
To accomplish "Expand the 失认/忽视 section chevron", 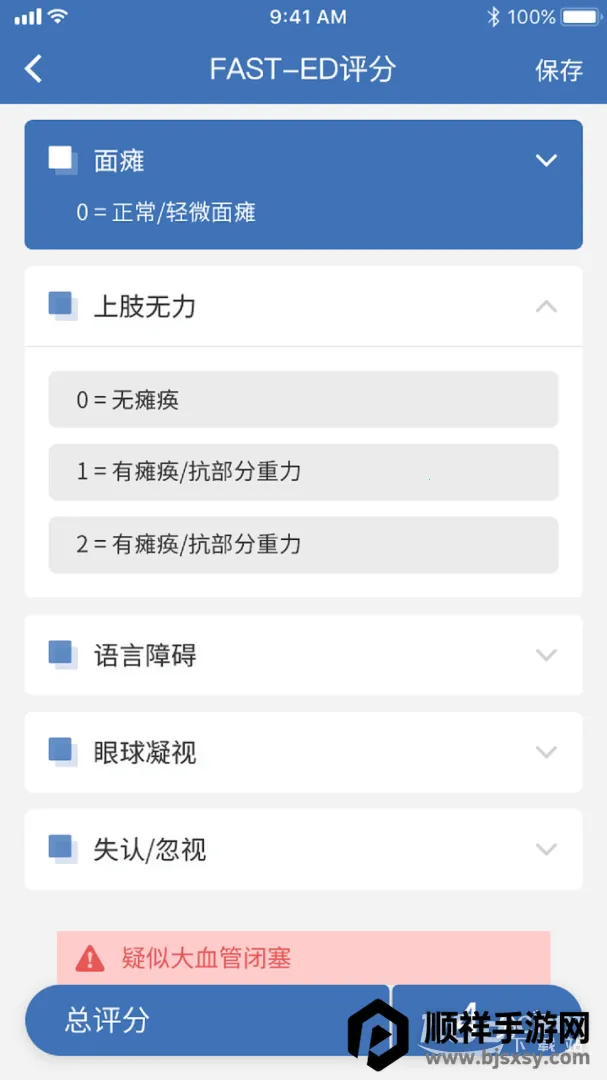I will tap(546, 849).
